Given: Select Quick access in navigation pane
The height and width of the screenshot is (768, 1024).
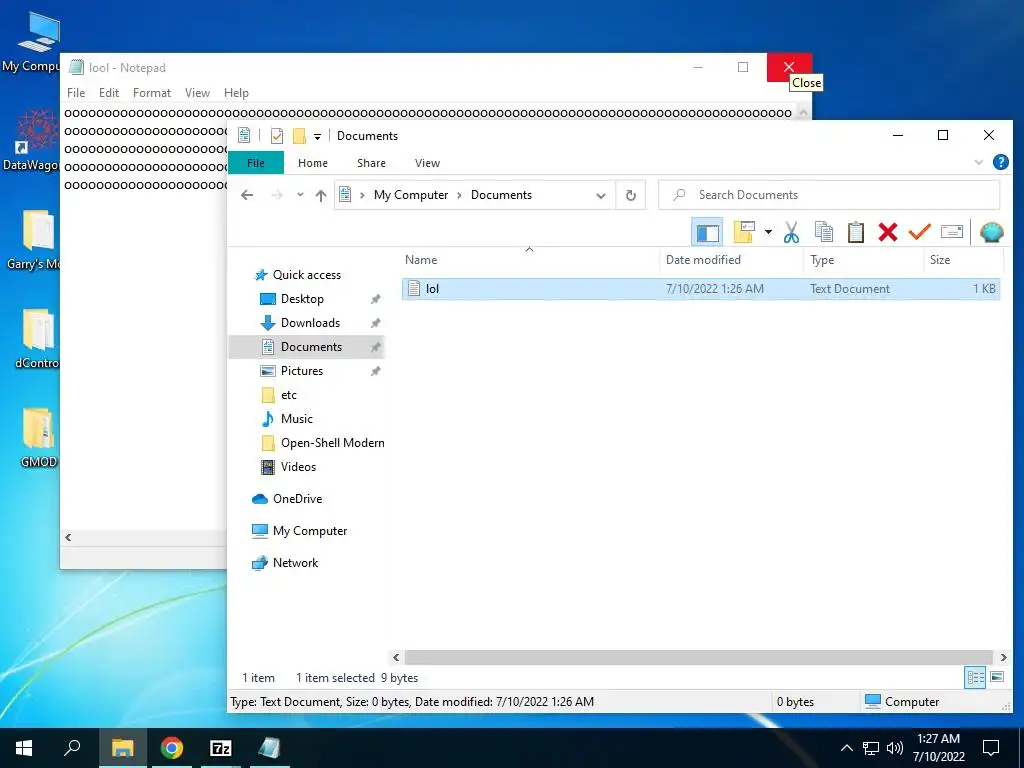Looking at the screenshot, I should click(306, 275).
